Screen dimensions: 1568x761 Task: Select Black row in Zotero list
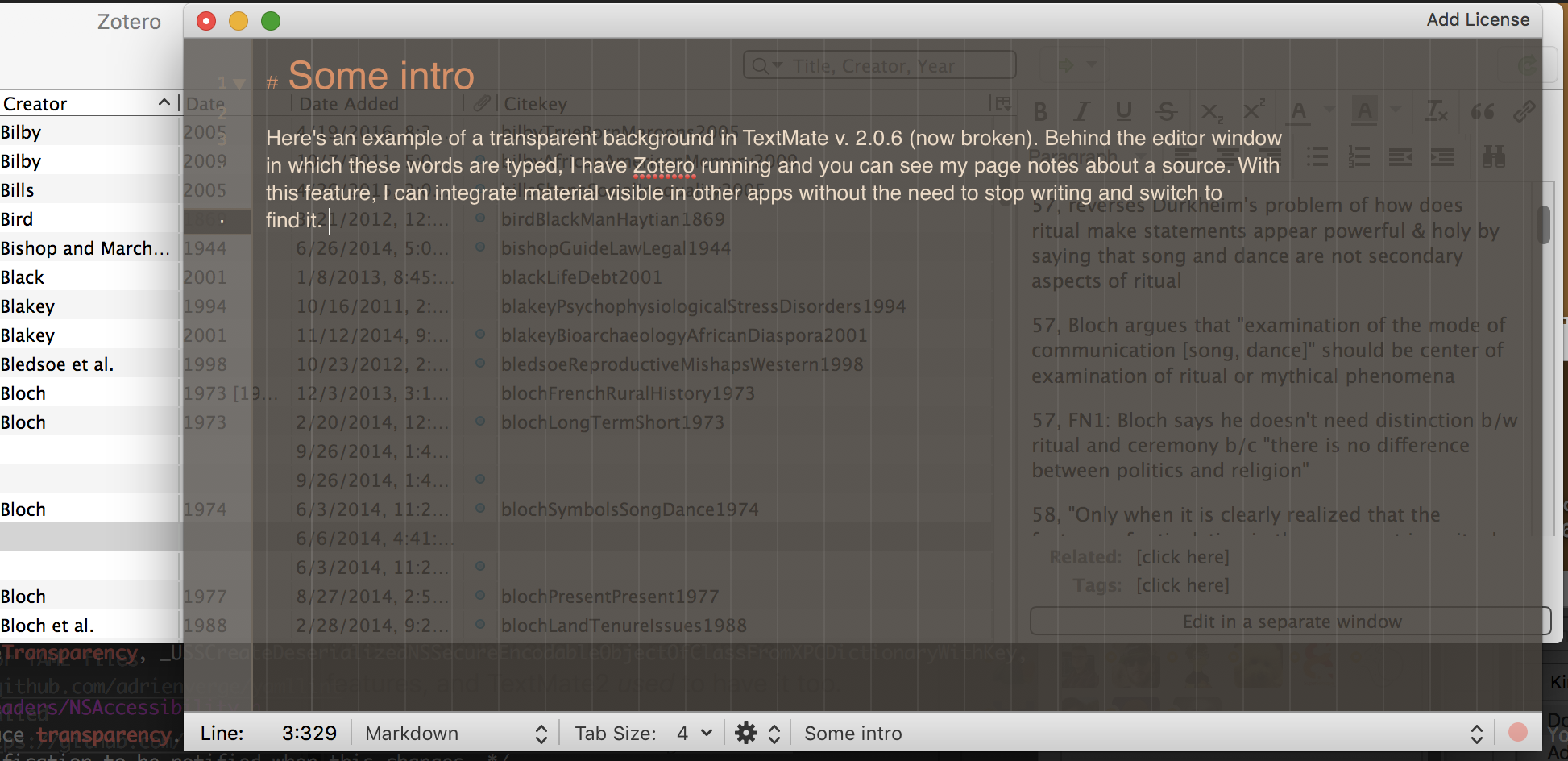click(89, 277)
